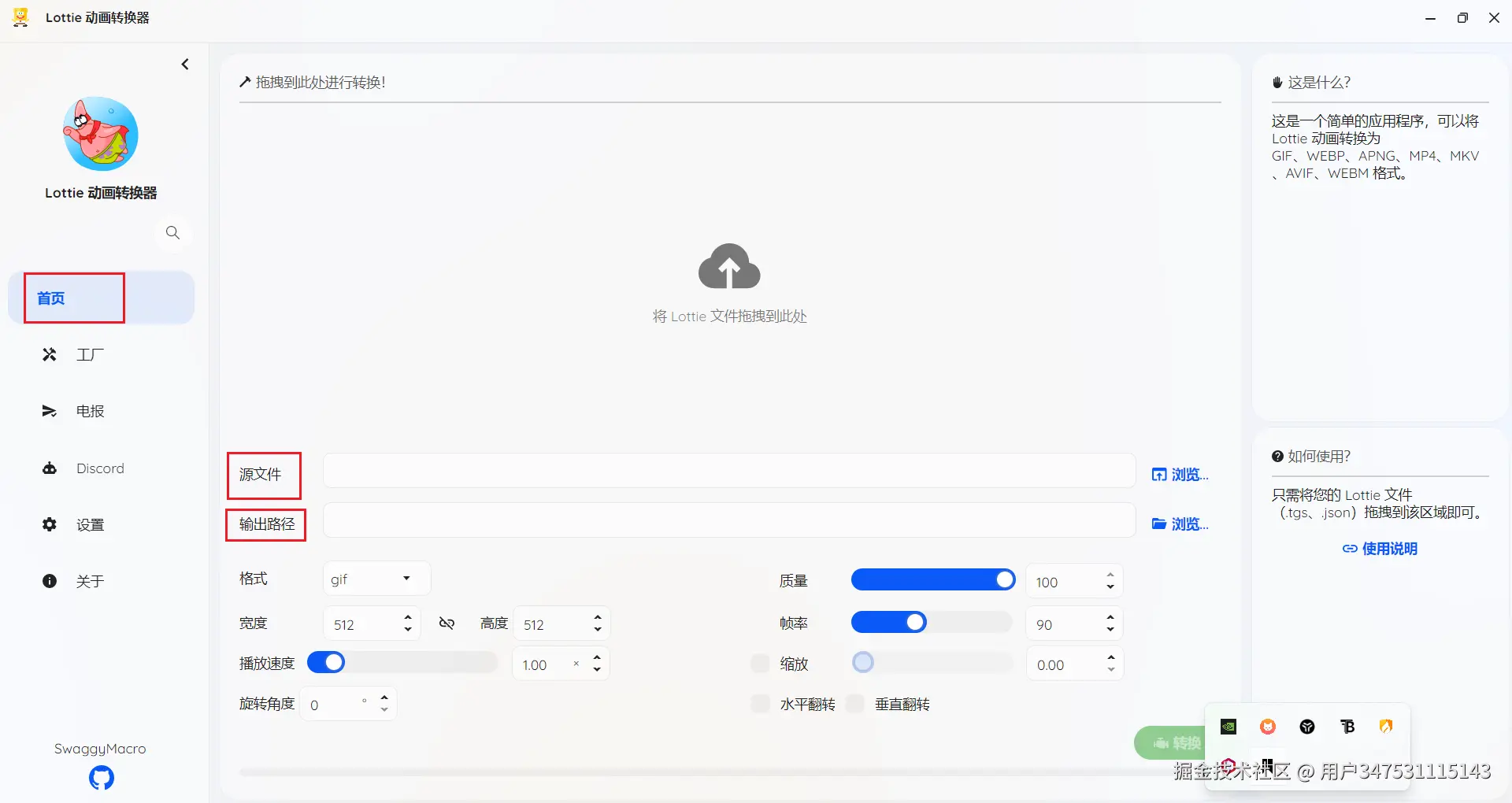Click 浏览 next to 输出路径 field
This screenshot has height=803, width=1512.
[x=1180, y=524]
